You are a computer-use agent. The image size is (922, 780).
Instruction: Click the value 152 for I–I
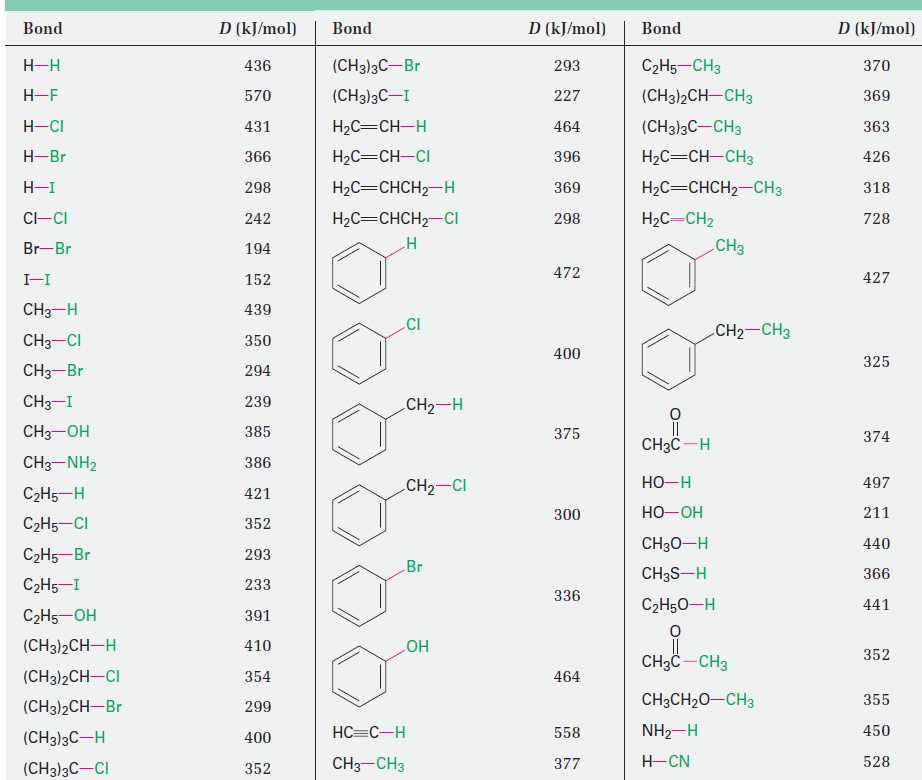pos(258,279)
